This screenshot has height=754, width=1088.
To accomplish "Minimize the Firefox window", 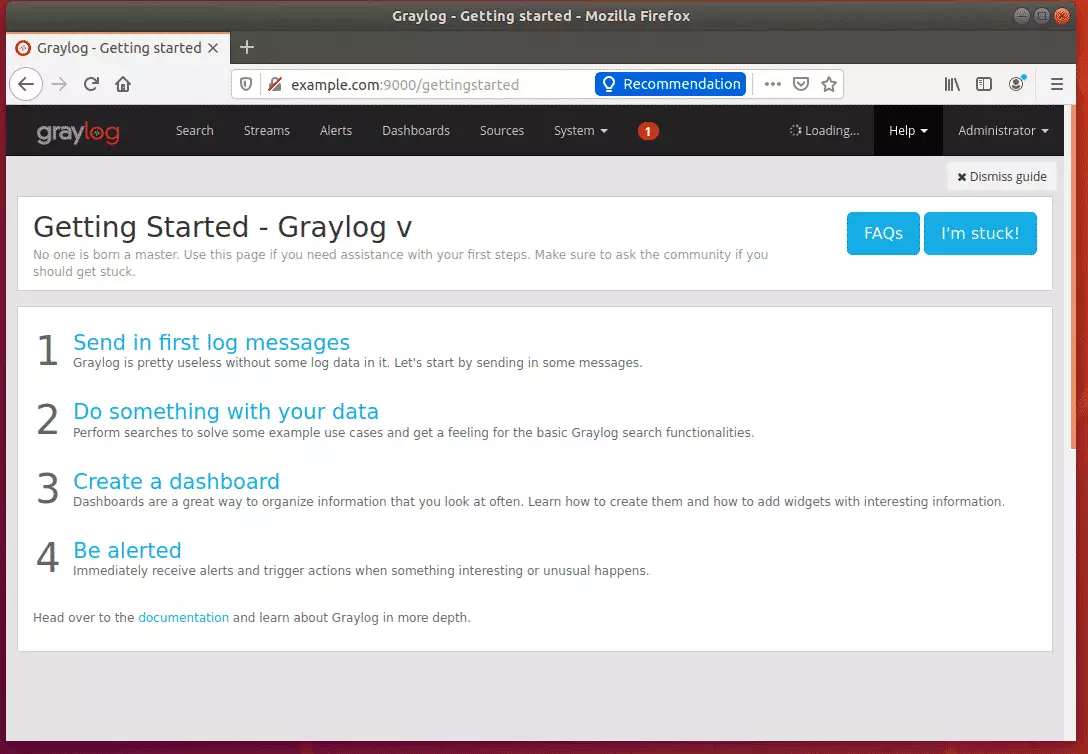I will coord(1021,16).
